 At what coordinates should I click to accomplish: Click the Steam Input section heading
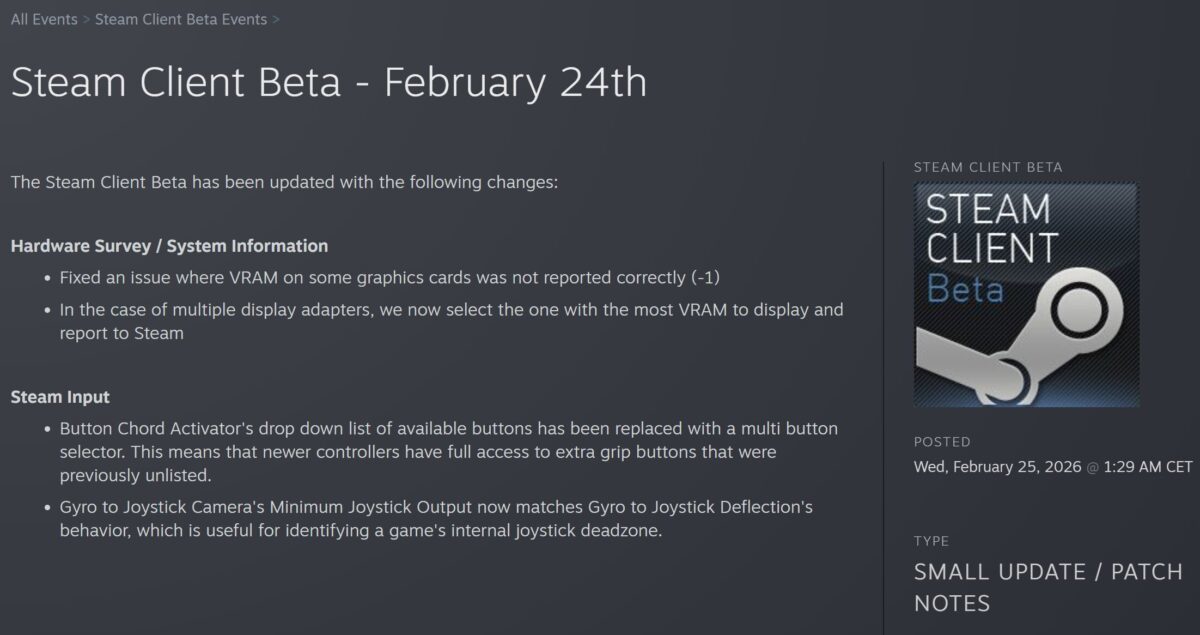click(x=60, y=397)
